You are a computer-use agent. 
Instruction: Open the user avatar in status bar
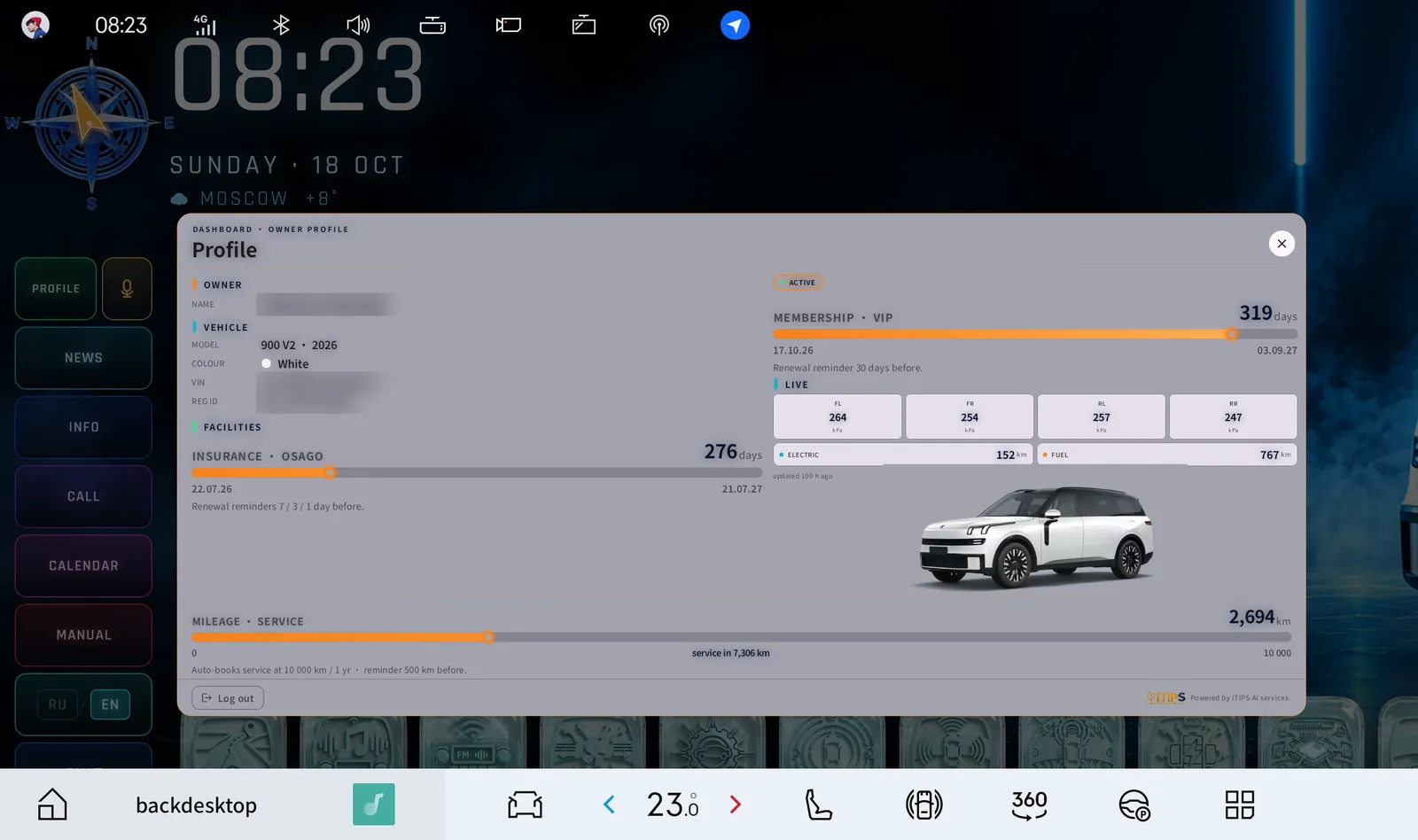pos(35,25)
